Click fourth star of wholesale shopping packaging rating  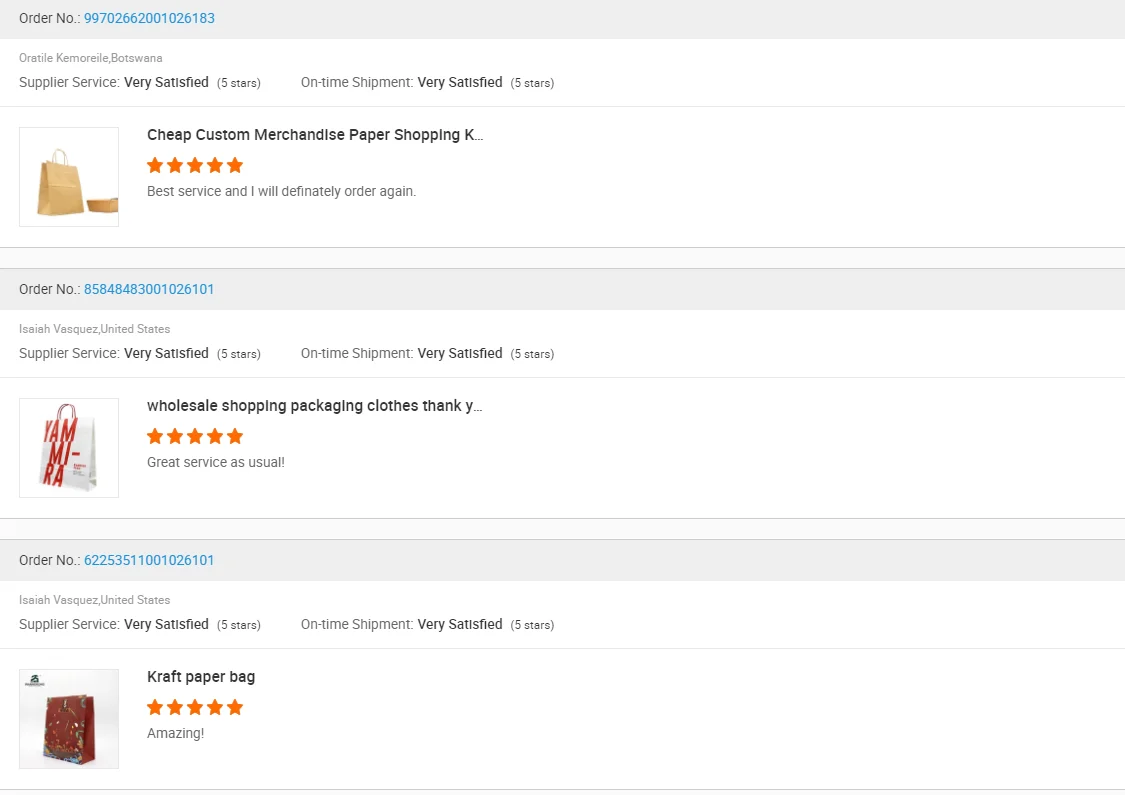click(x=215, y=436)
